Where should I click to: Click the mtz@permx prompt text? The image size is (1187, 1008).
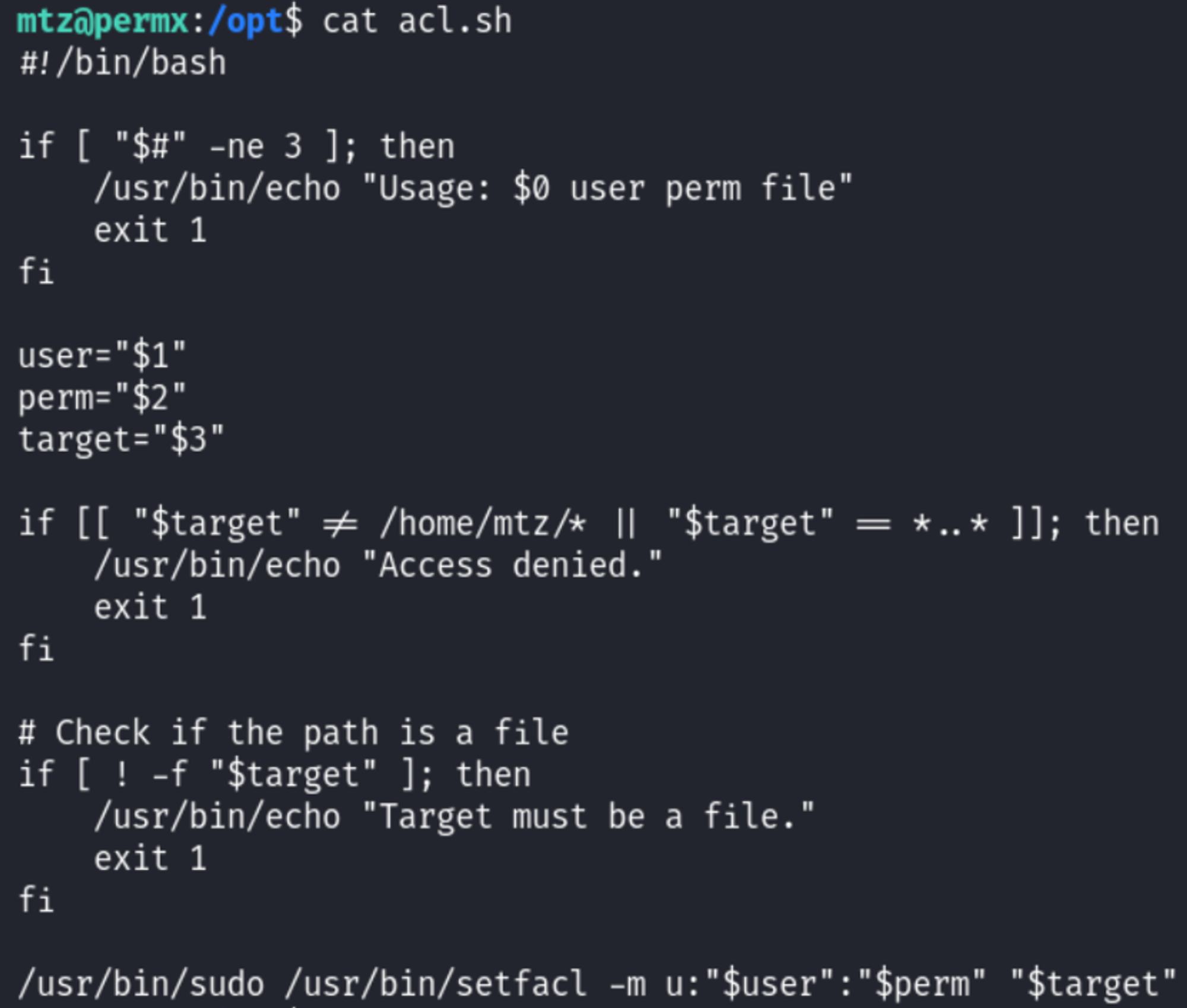[102, 22]
